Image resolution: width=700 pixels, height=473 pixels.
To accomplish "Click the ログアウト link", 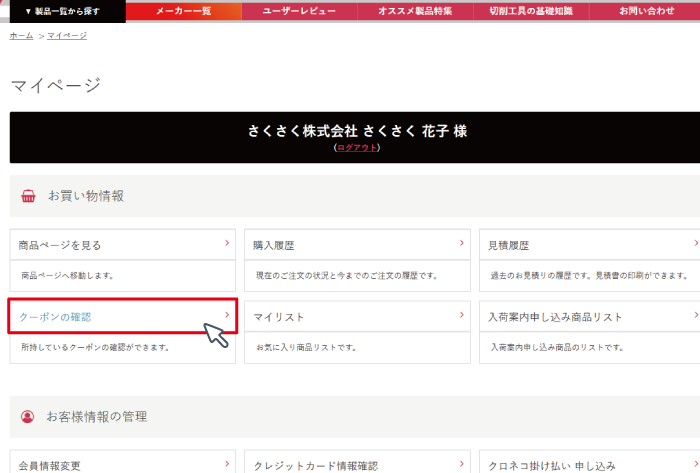I will tap(357, 148).
